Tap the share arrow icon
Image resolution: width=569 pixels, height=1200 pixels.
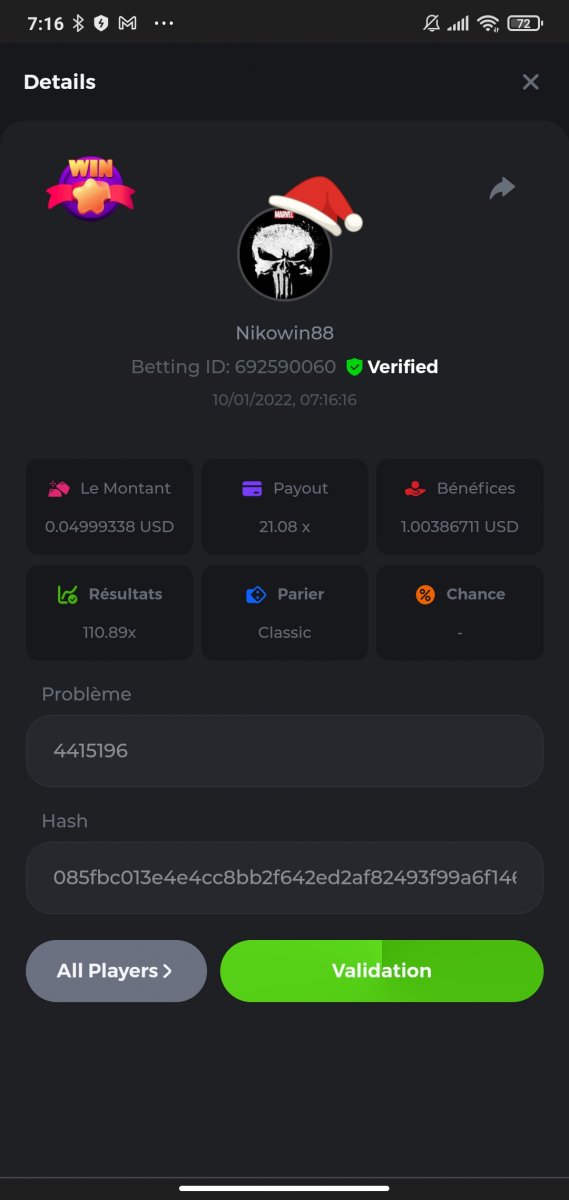pyautogui.click(x=502, y=188)
